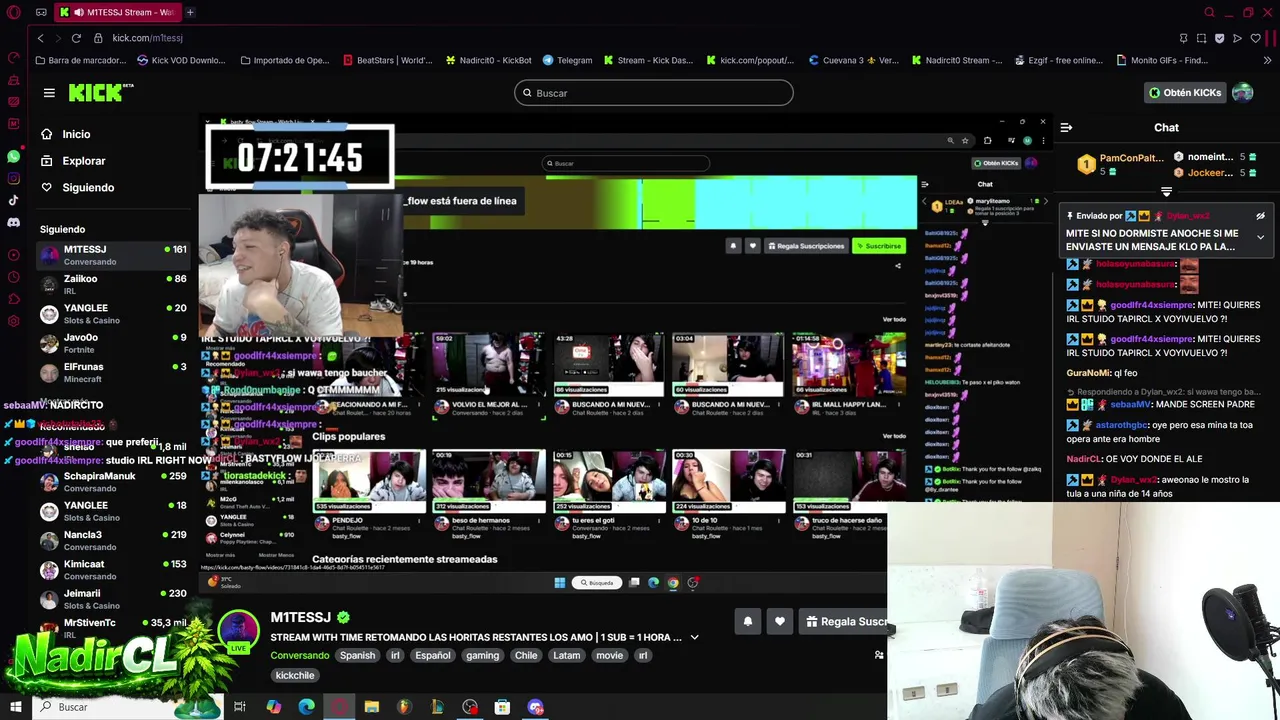View PamConPalt top gifter entry
Image resolution: width=1280 pixels, height=720 pixels.
1120,164
